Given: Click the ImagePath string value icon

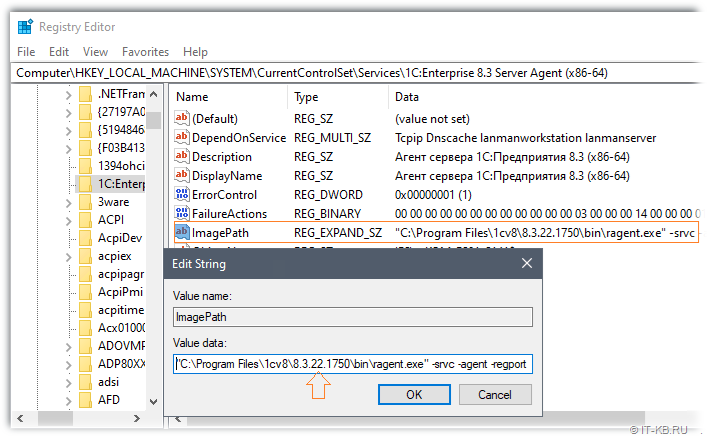Looking at the screenshot, I should 182,232.
